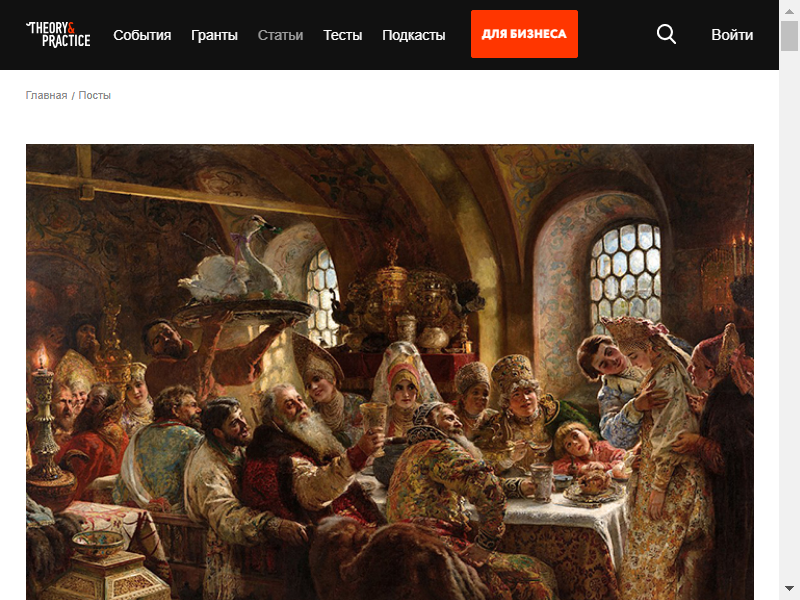The height and width of the screenshot is (600, 800).
Task: Select the Статьи navigation item
Action: point(280,35)
